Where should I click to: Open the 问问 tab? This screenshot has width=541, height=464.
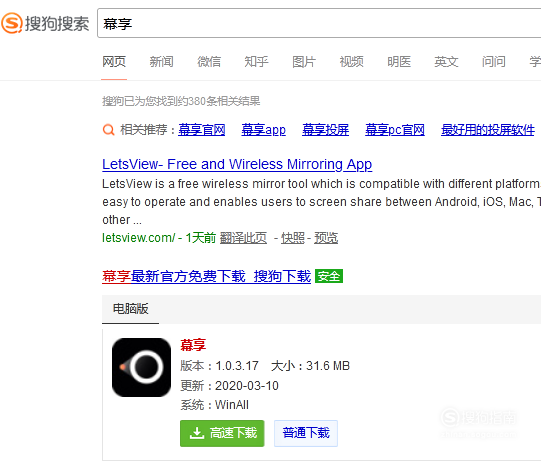(494, 62)
